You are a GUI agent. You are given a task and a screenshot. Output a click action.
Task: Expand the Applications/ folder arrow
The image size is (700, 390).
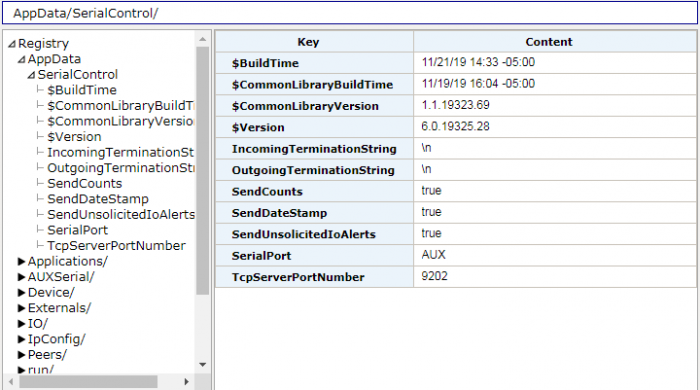pos(21,261)
